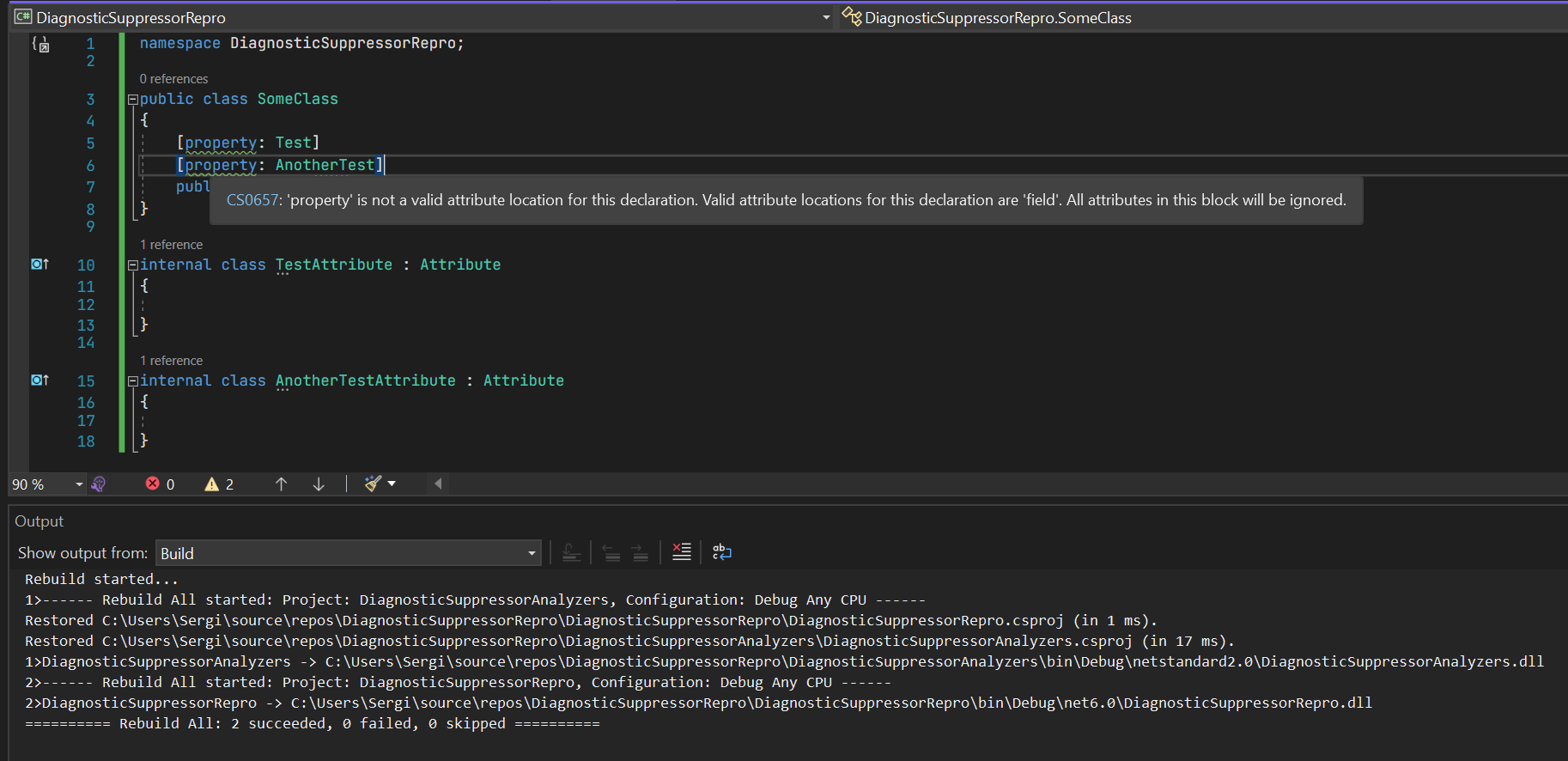Click output line with net6.0 DiagnosticSuppressorRepro.dll
The image size is (1568, 761).
[698, 703]
